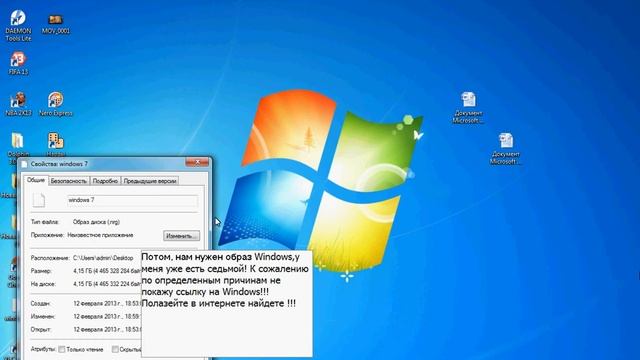Click the Открыт date value
This screenshot has height=360, width=640.
107,330
